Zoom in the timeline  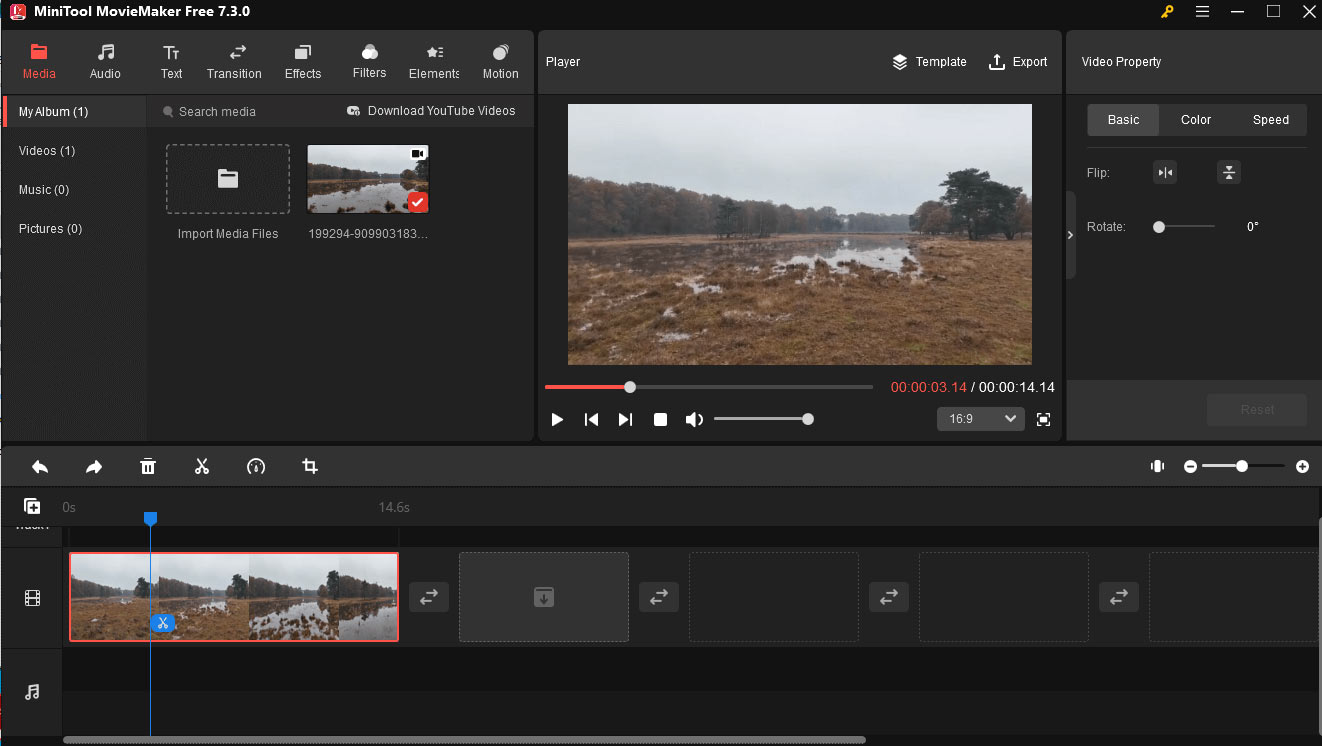coord(1302,467)
